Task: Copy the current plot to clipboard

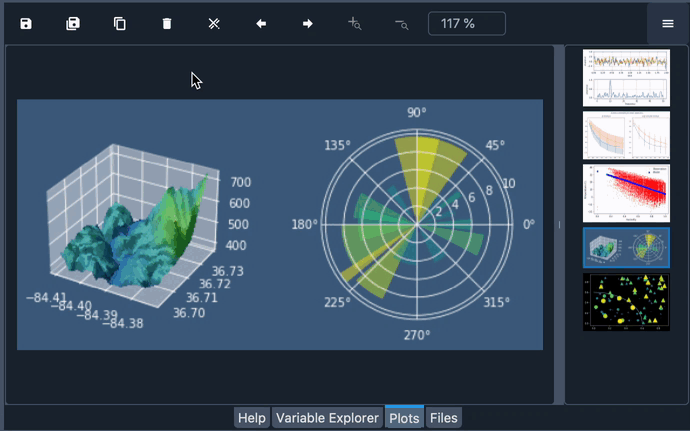Action: [120, 24]
